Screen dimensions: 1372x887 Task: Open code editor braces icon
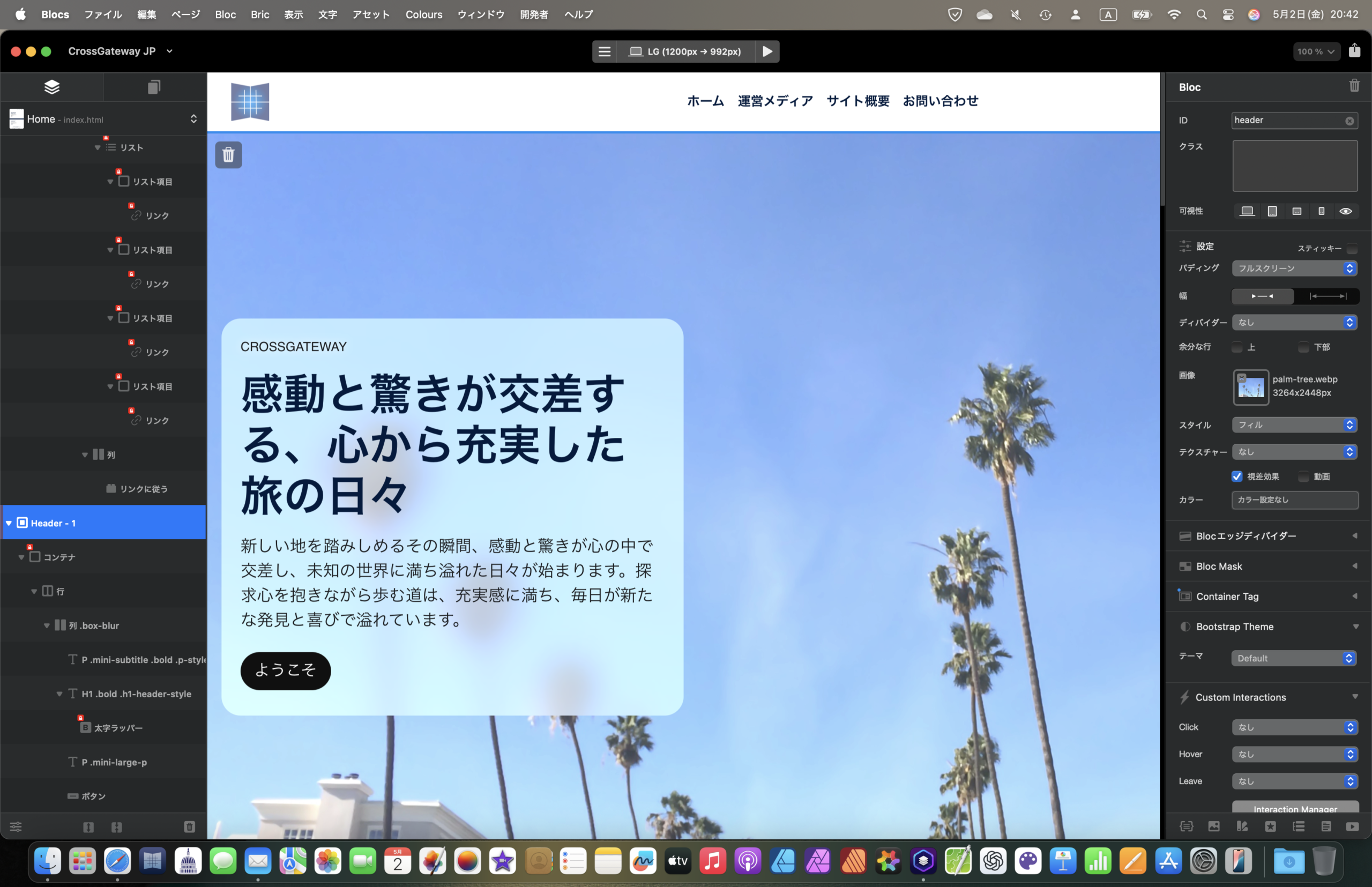[x=1186, y=826]
